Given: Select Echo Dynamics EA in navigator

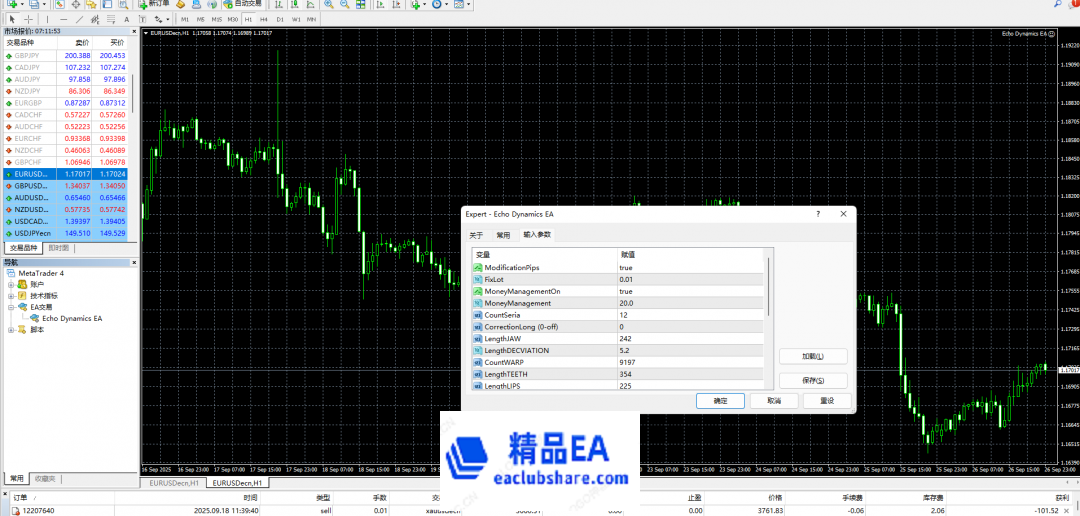Looking at the screenshot, I should point(72,318).
